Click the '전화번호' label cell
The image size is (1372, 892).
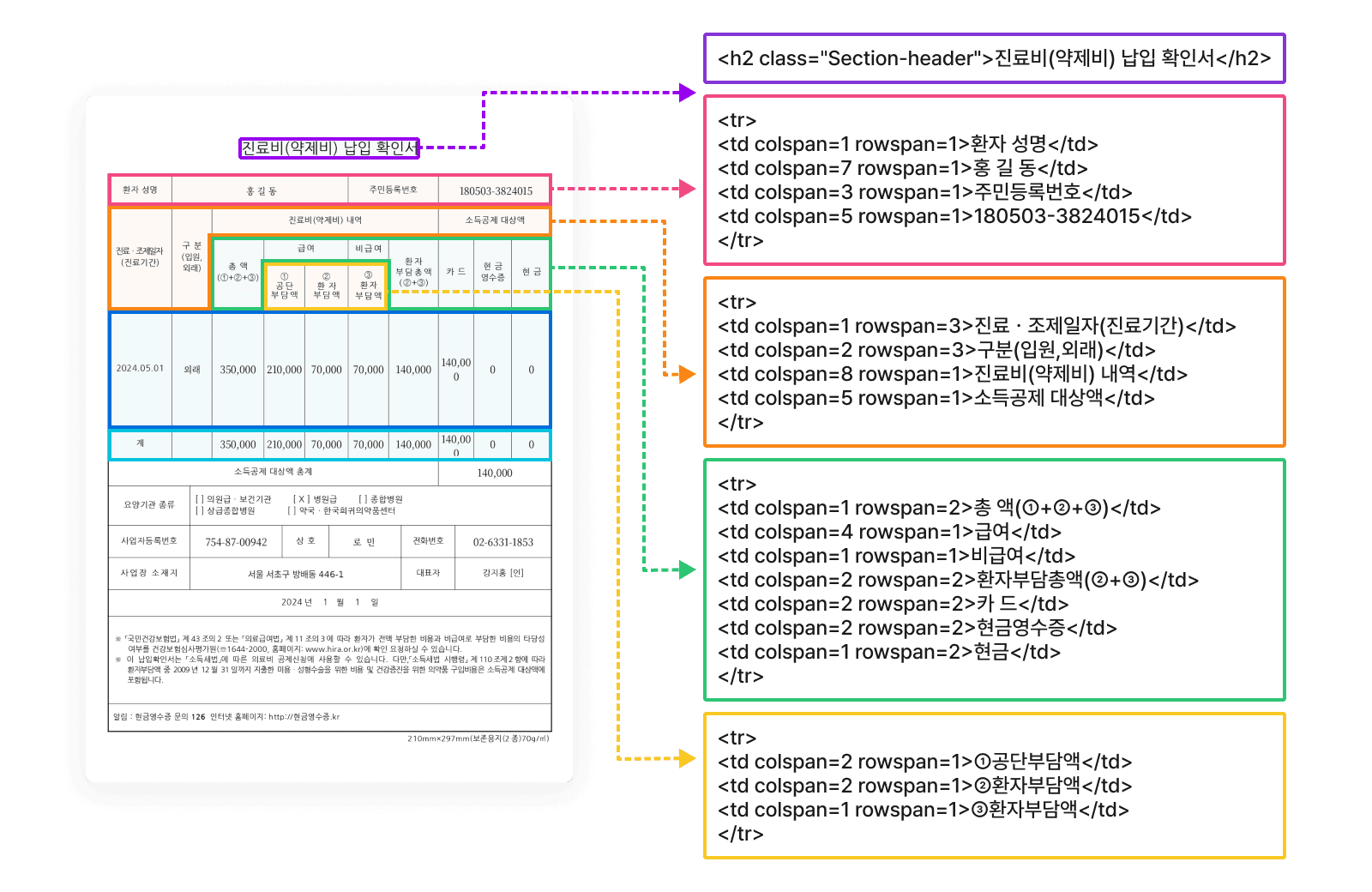428,540
